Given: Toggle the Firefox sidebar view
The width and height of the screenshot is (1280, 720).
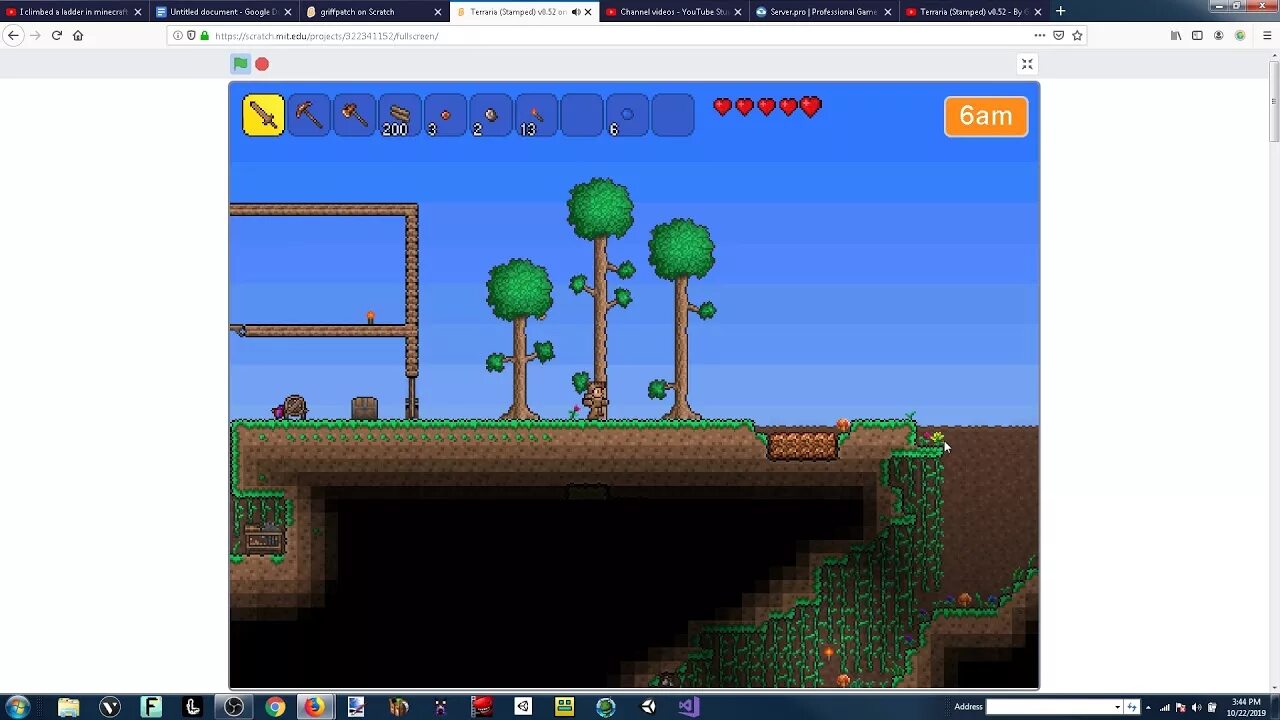Looking at the screenshot, I should tap(1197, 35).
